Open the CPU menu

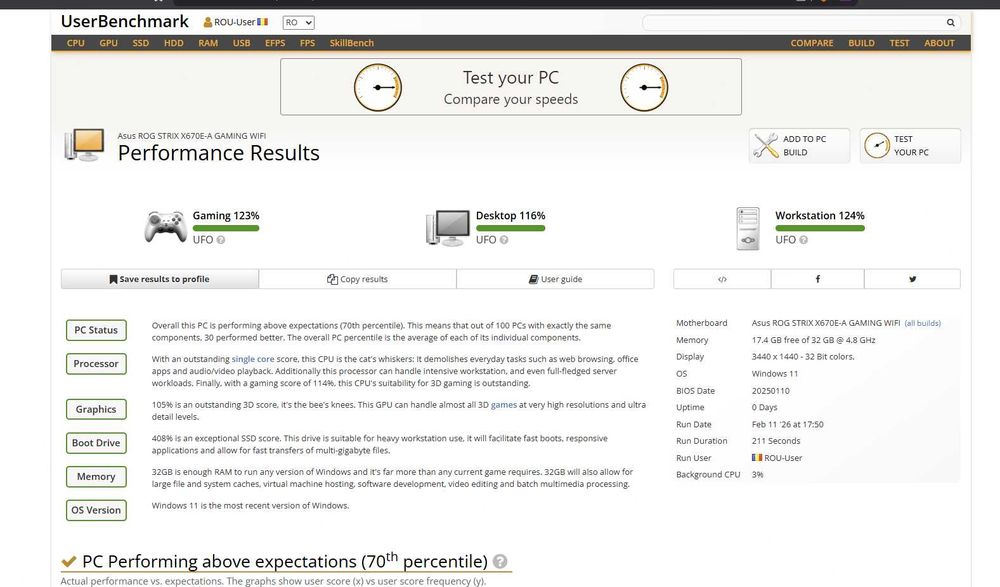pyautogui.click(x=75, y=43)
